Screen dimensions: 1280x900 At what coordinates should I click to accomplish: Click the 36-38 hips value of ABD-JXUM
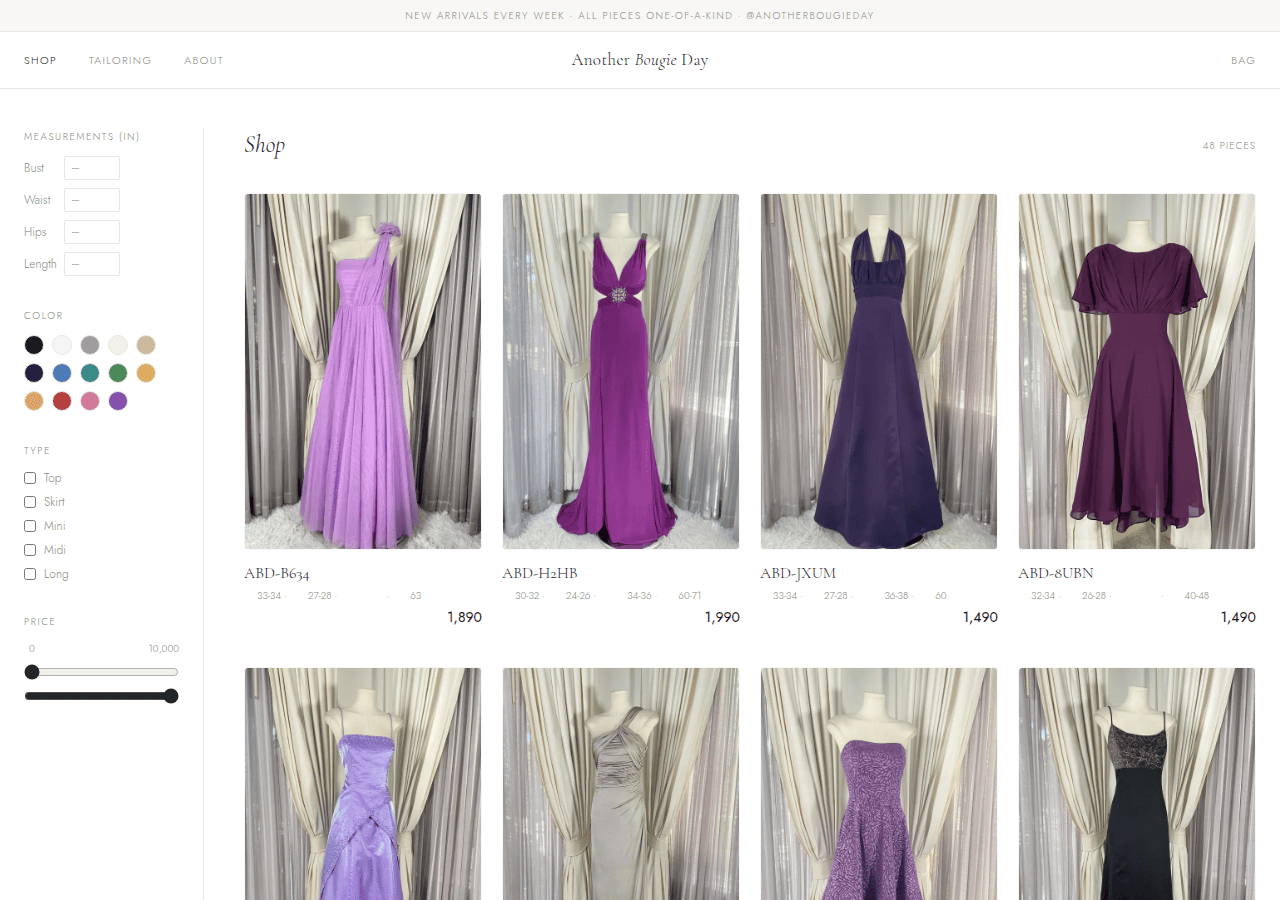[x=896, y=596]
